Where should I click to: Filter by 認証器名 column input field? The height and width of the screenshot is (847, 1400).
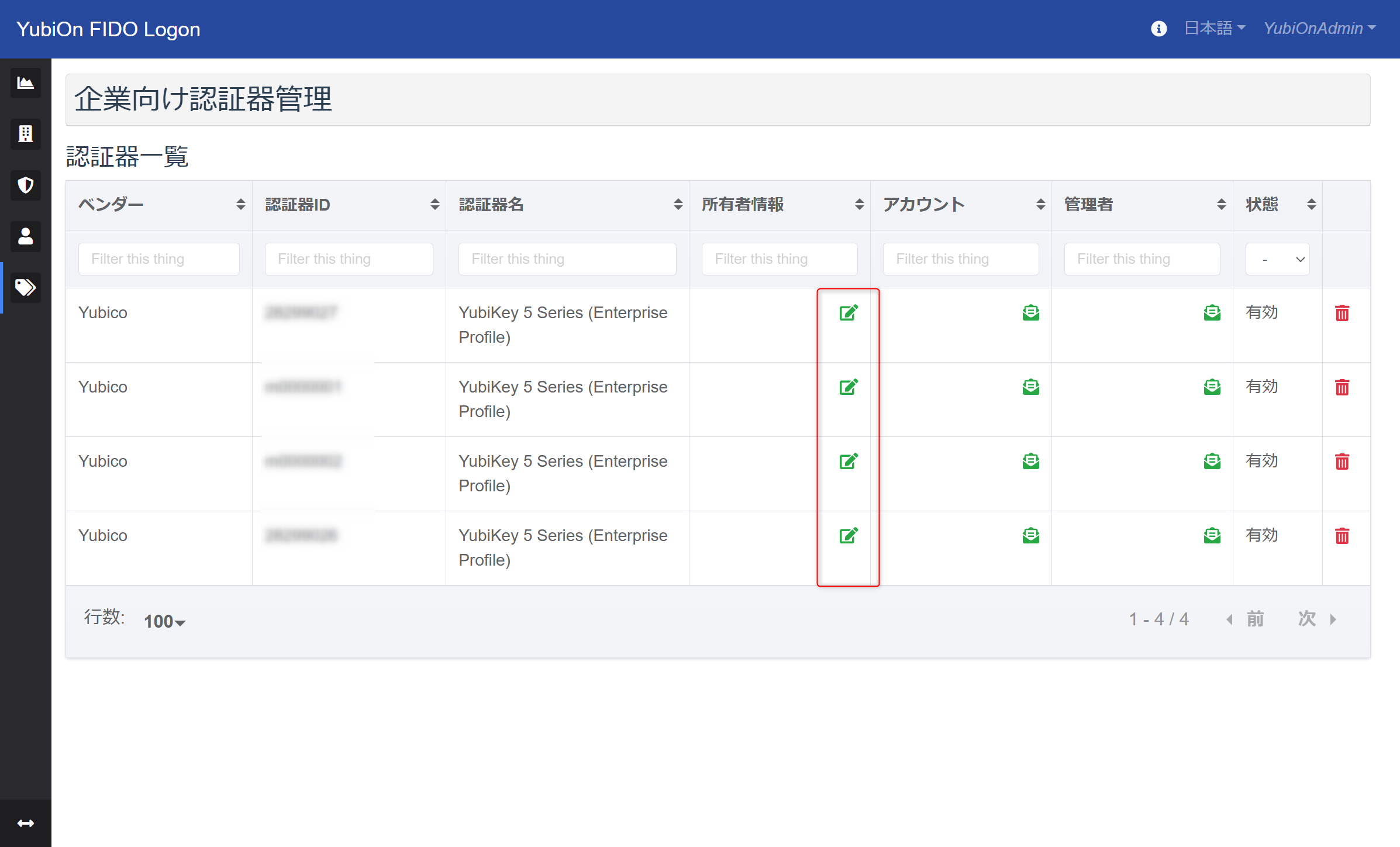click(x=567, y=259)
